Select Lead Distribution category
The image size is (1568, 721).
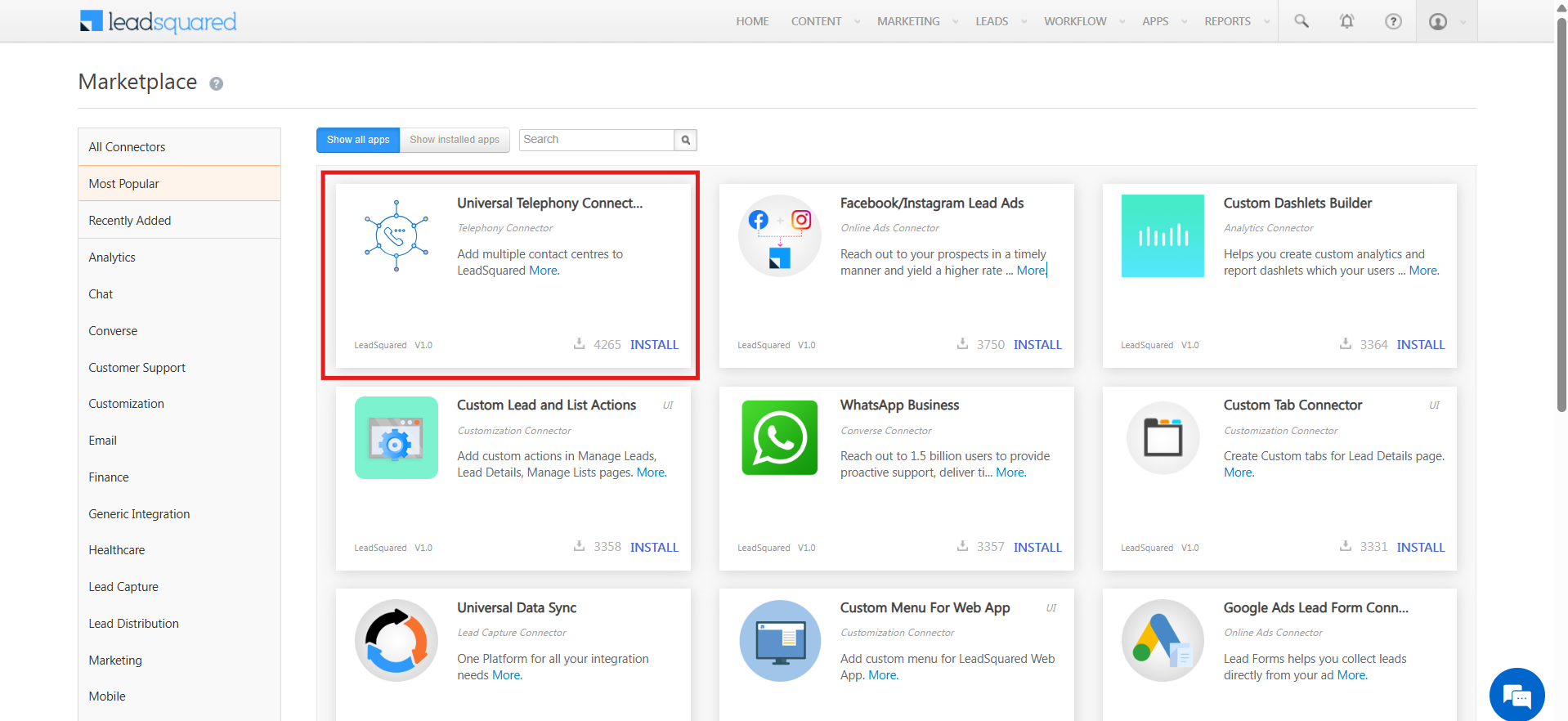pyautogui.click(x=179, y=624)
